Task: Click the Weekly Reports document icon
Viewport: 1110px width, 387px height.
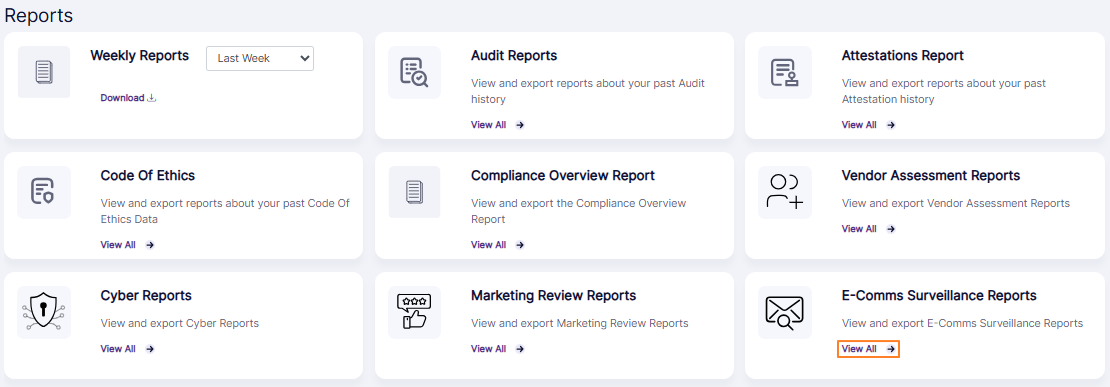Action: tap(44, 72)
